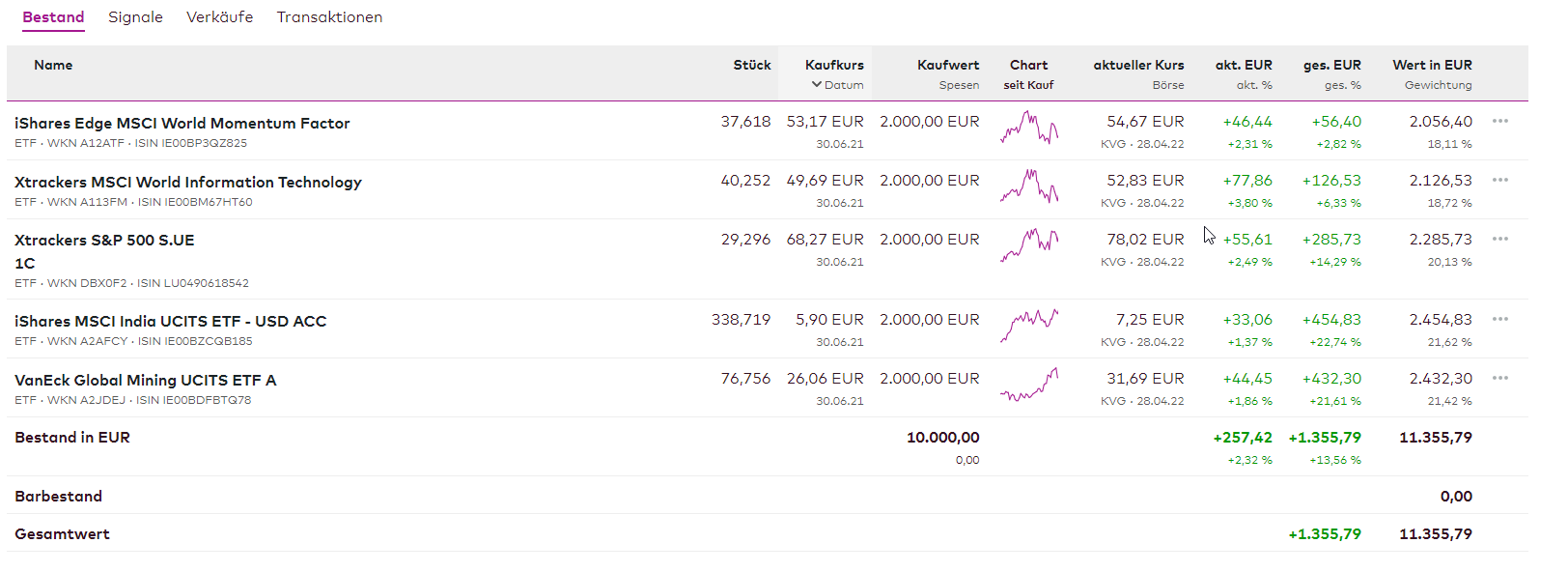
Task: Select the Bestand tab
Action: pyautogui.click(x=53, y=17)
